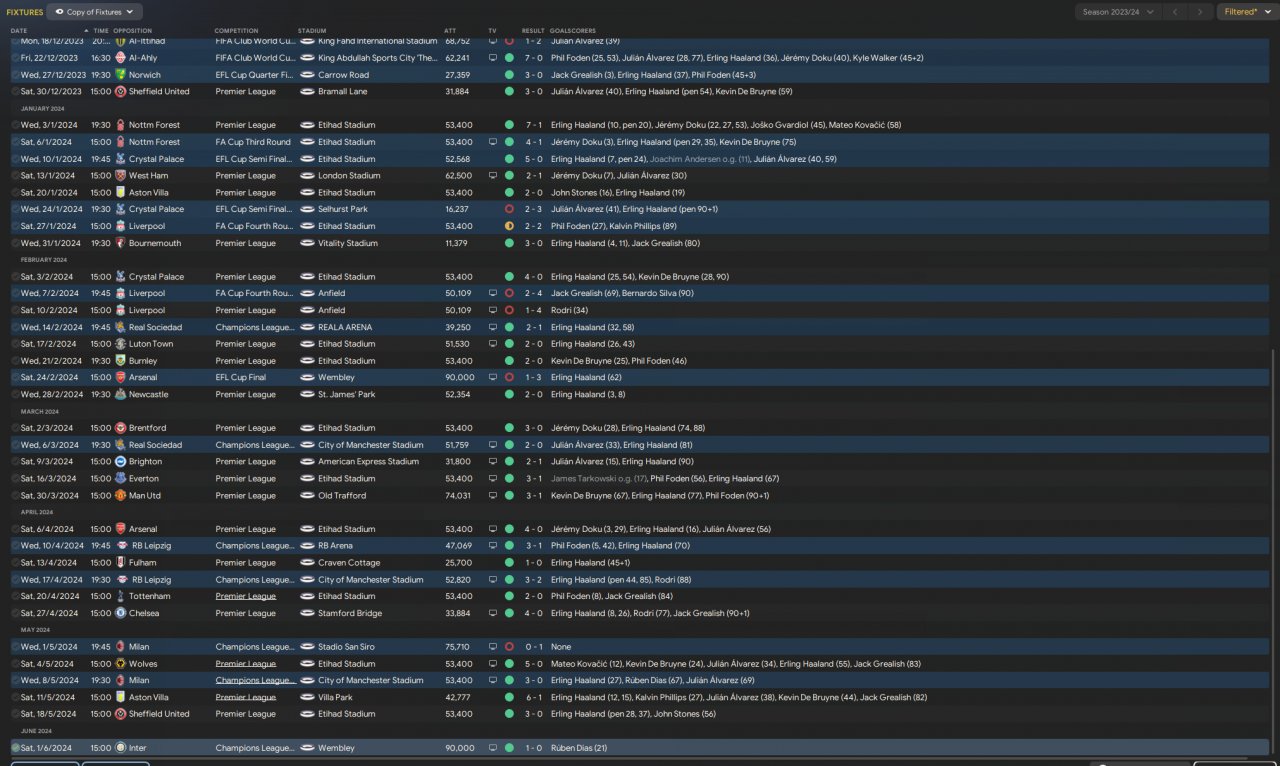Go to the next season with right arrow
The height and width of the screenshot is (766, 1280).
pos(1200,12)
